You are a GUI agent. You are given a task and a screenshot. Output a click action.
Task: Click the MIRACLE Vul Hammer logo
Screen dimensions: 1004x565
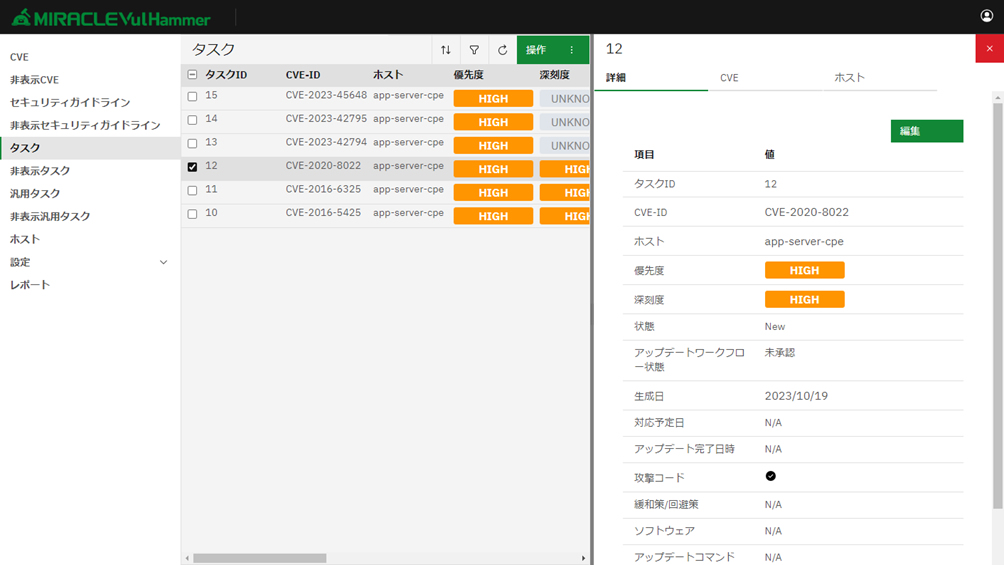coord(111,18)
